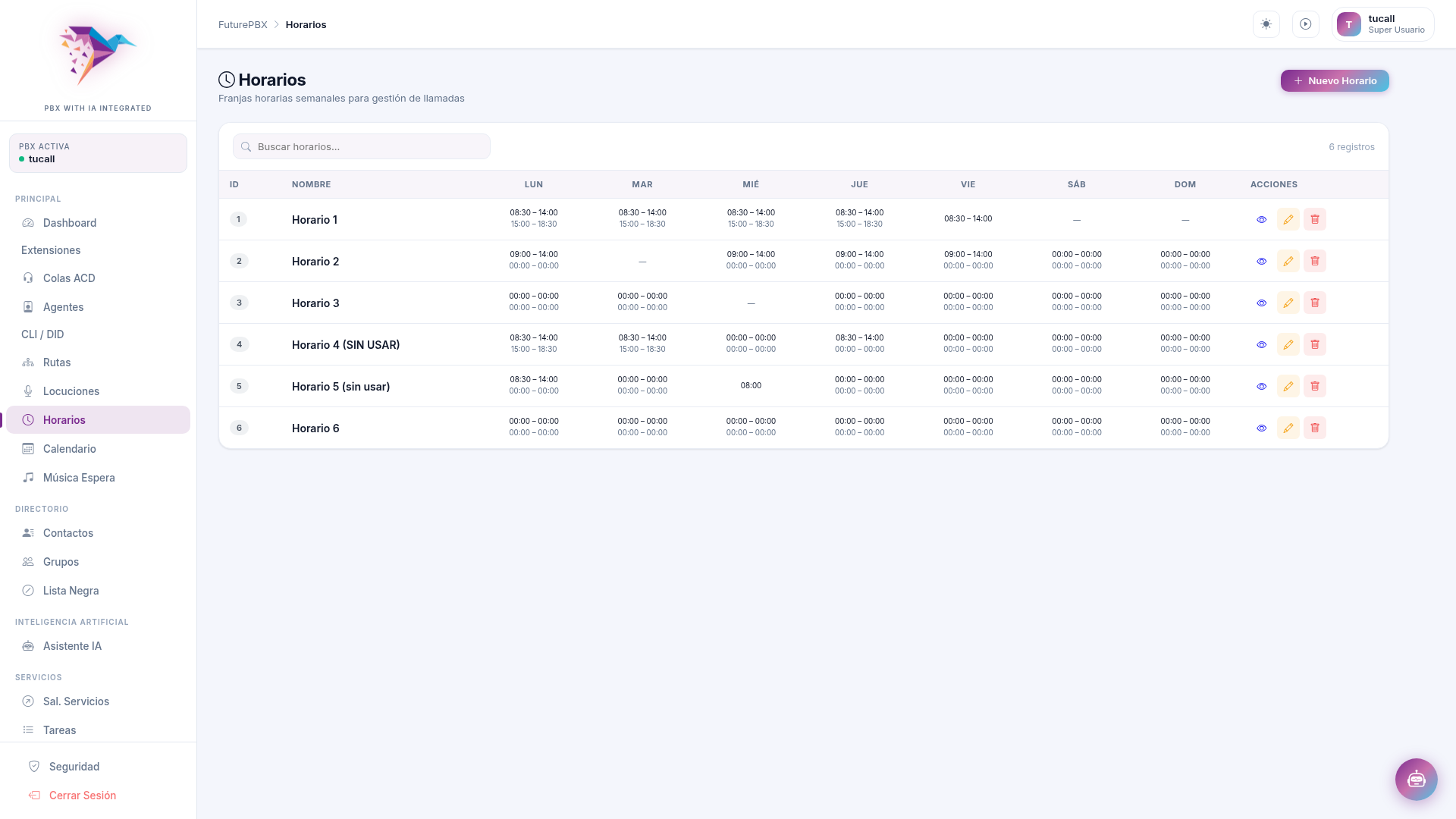This screenshot has height=819, width=1456.
Task: Click the hummingbird logo
Action: click(98, 53)
